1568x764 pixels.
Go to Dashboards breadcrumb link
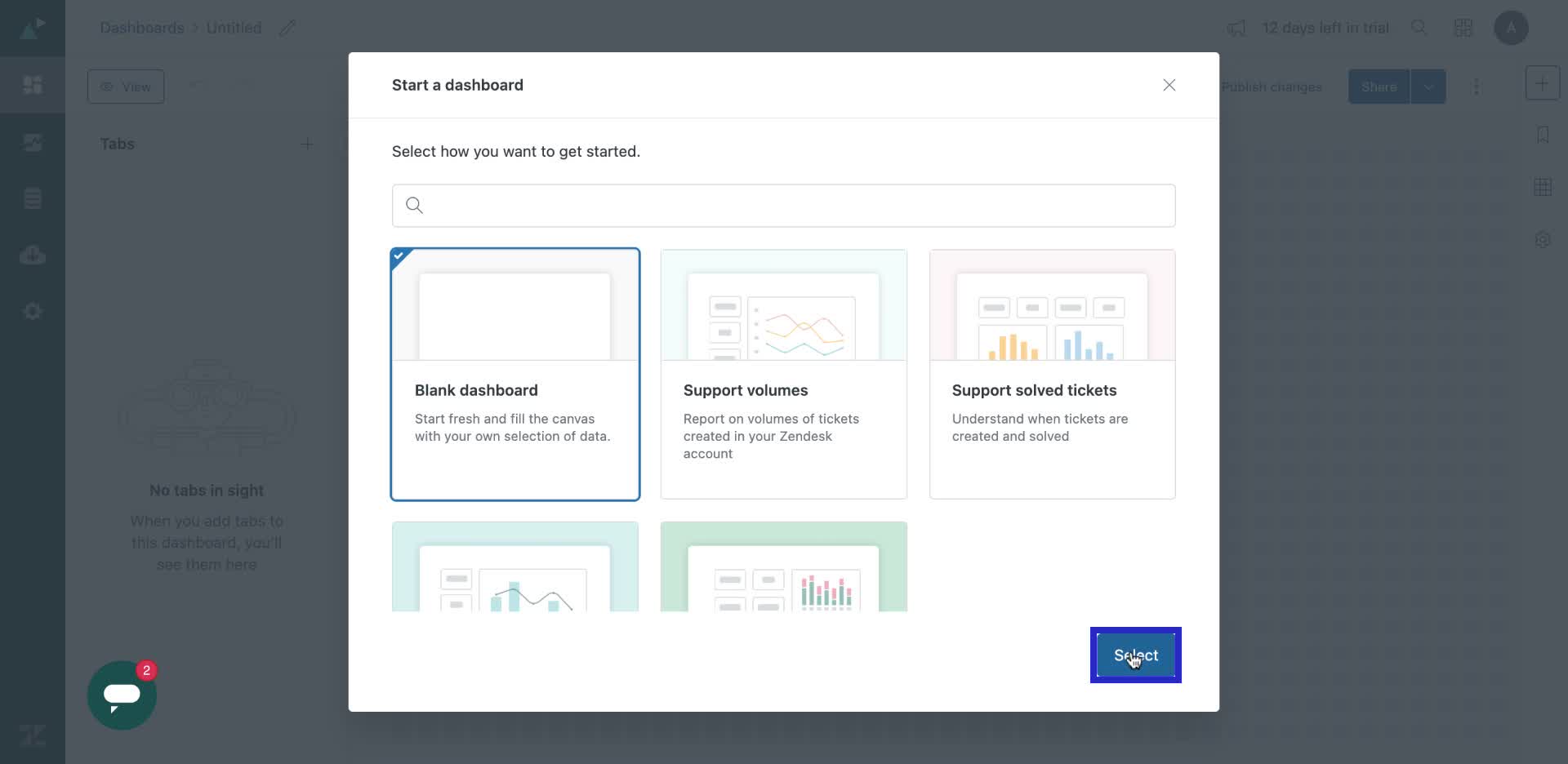pos(142,29)
